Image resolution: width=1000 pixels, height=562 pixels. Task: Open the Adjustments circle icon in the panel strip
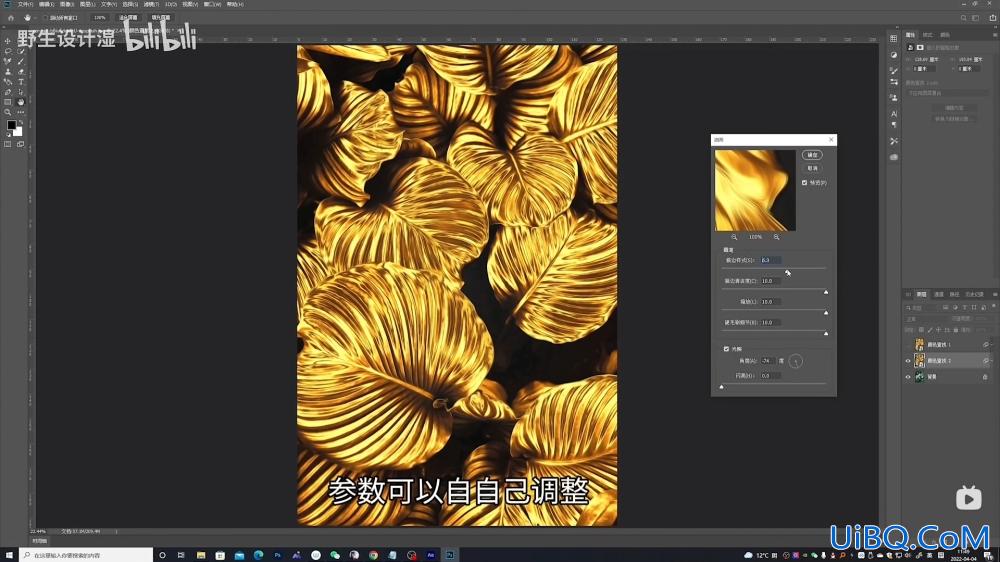(893, 55)
